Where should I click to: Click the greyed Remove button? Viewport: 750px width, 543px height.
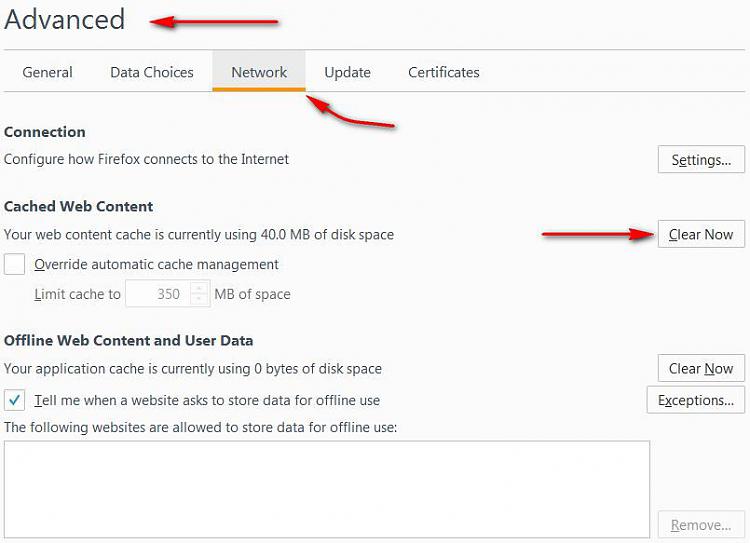(701, 525)
